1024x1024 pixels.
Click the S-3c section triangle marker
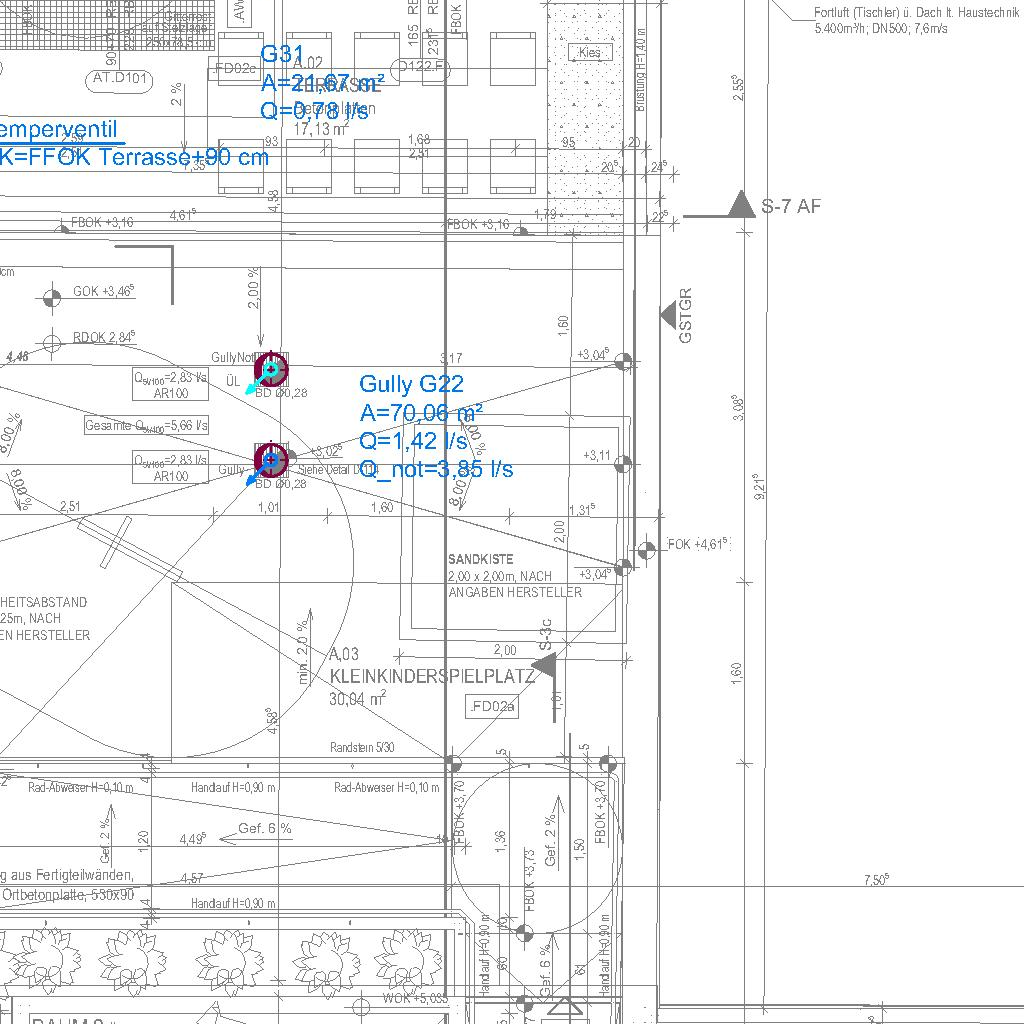[x=546, y=666]
